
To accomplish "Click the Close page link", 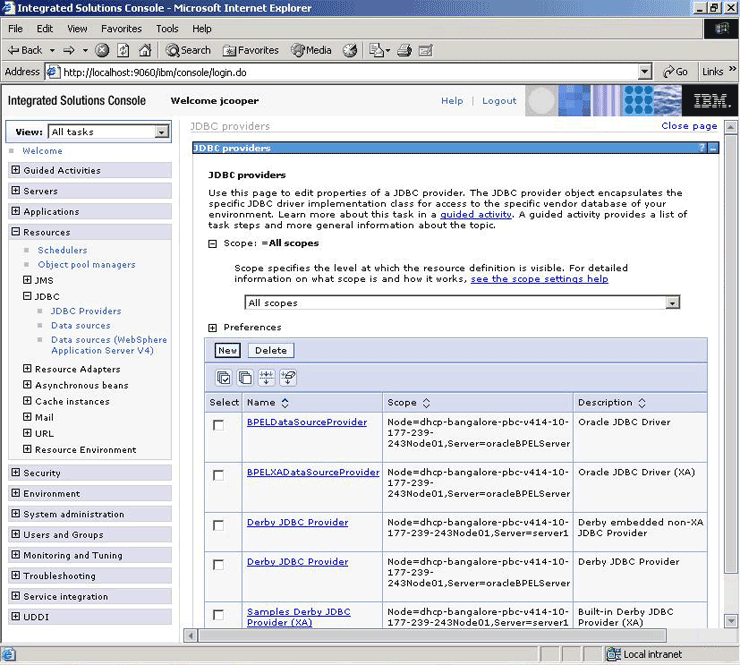I will pos(689,126).
